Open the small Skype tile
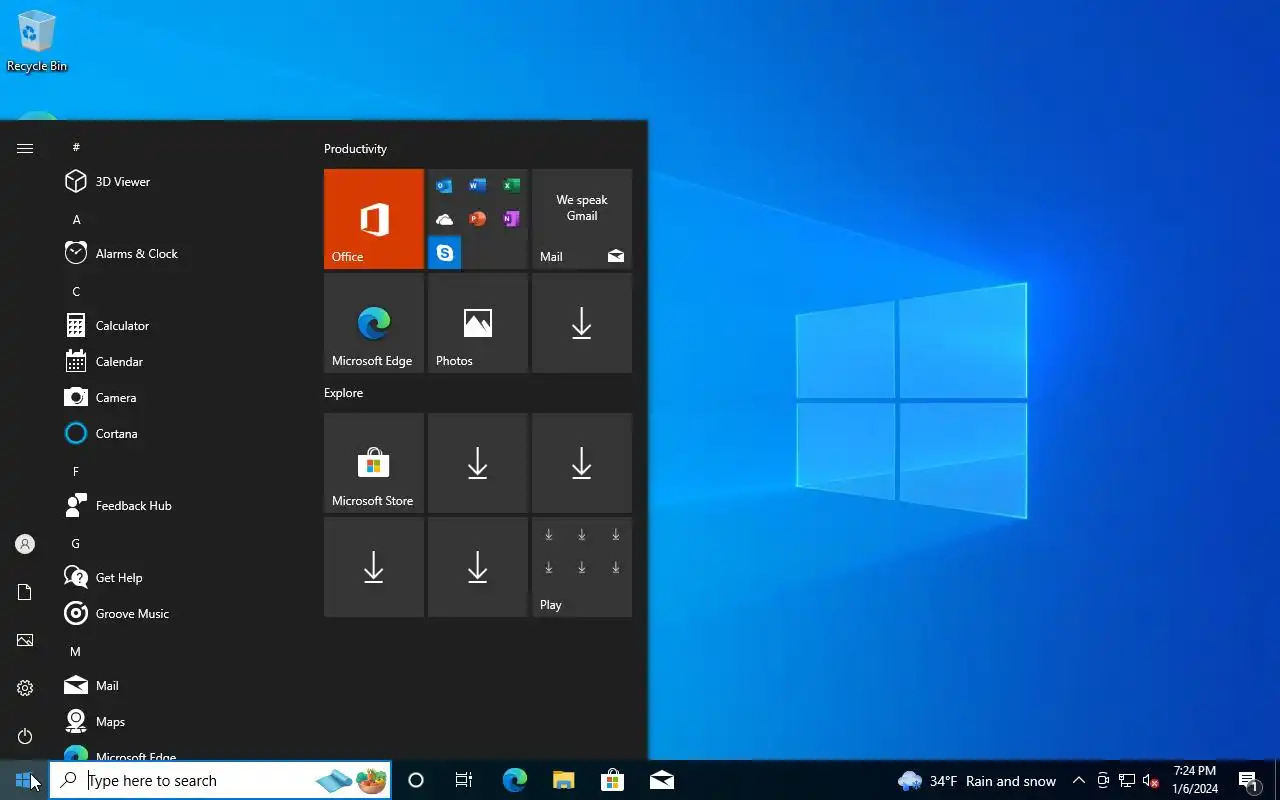The height and width of the screenshot is (800, 1280). 444,253
